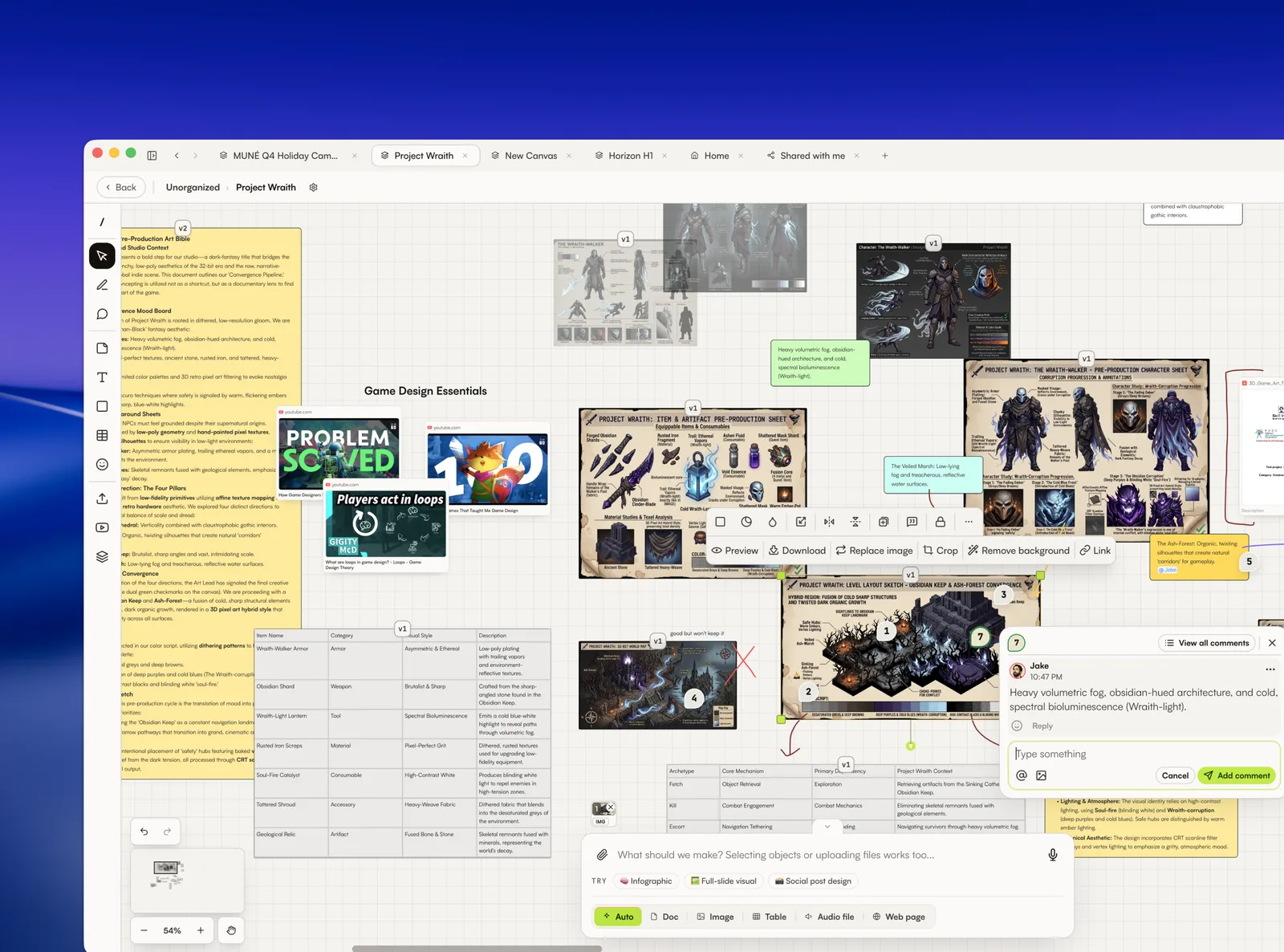Select the Text tool
Screen dimensions: 1284x952
[x=102, y=377]
